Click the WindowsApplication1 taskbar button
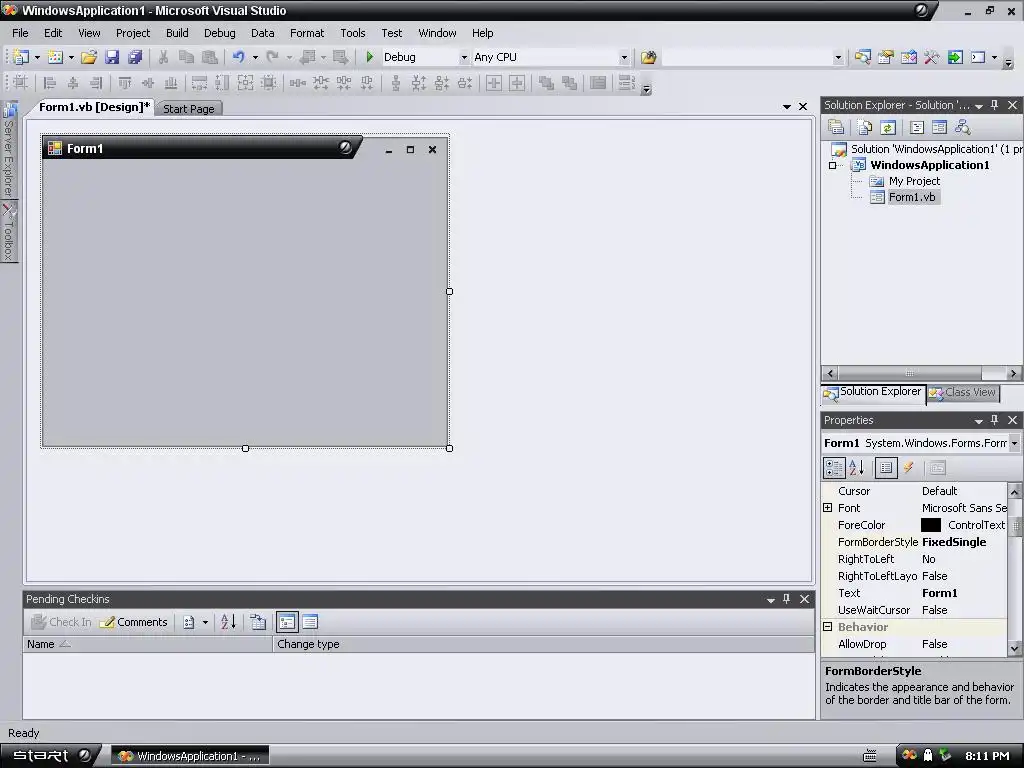1024x768 pixels. point(190,756)
